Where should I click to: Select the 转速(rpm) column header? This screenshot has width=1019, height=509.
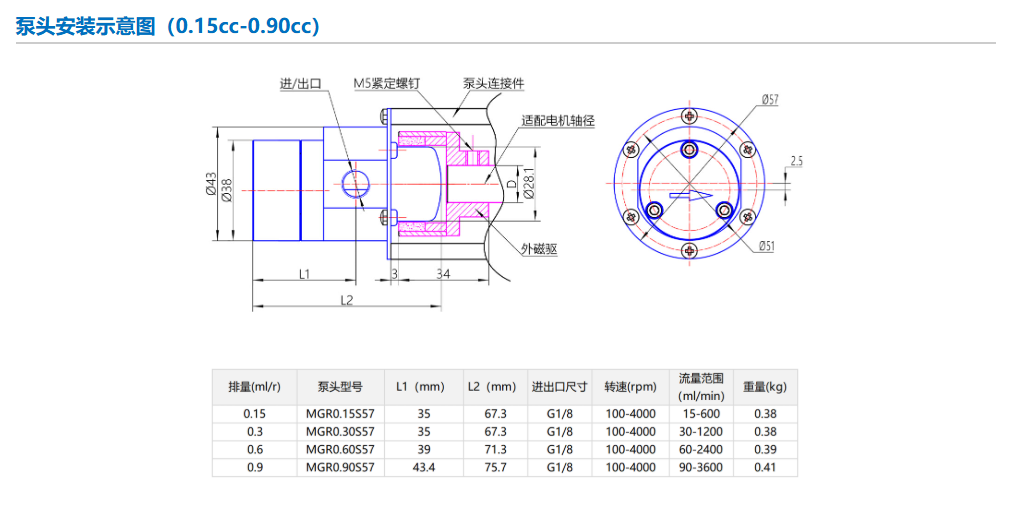coord(630,386)
